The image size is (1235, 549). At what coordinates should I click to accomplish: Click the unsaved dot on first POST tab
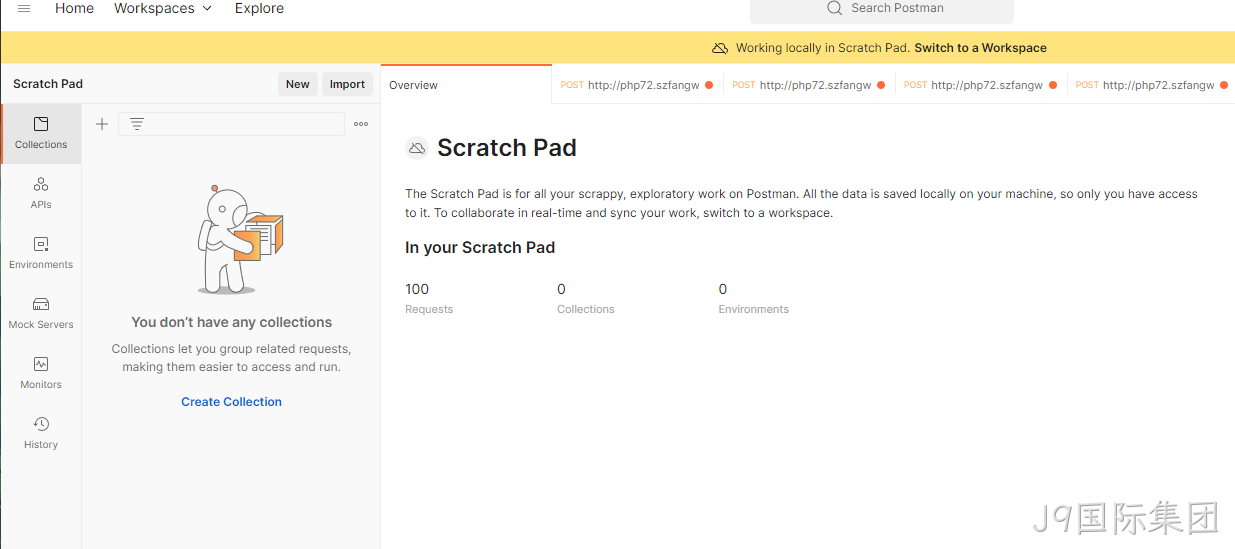click(x=709, y=85)
